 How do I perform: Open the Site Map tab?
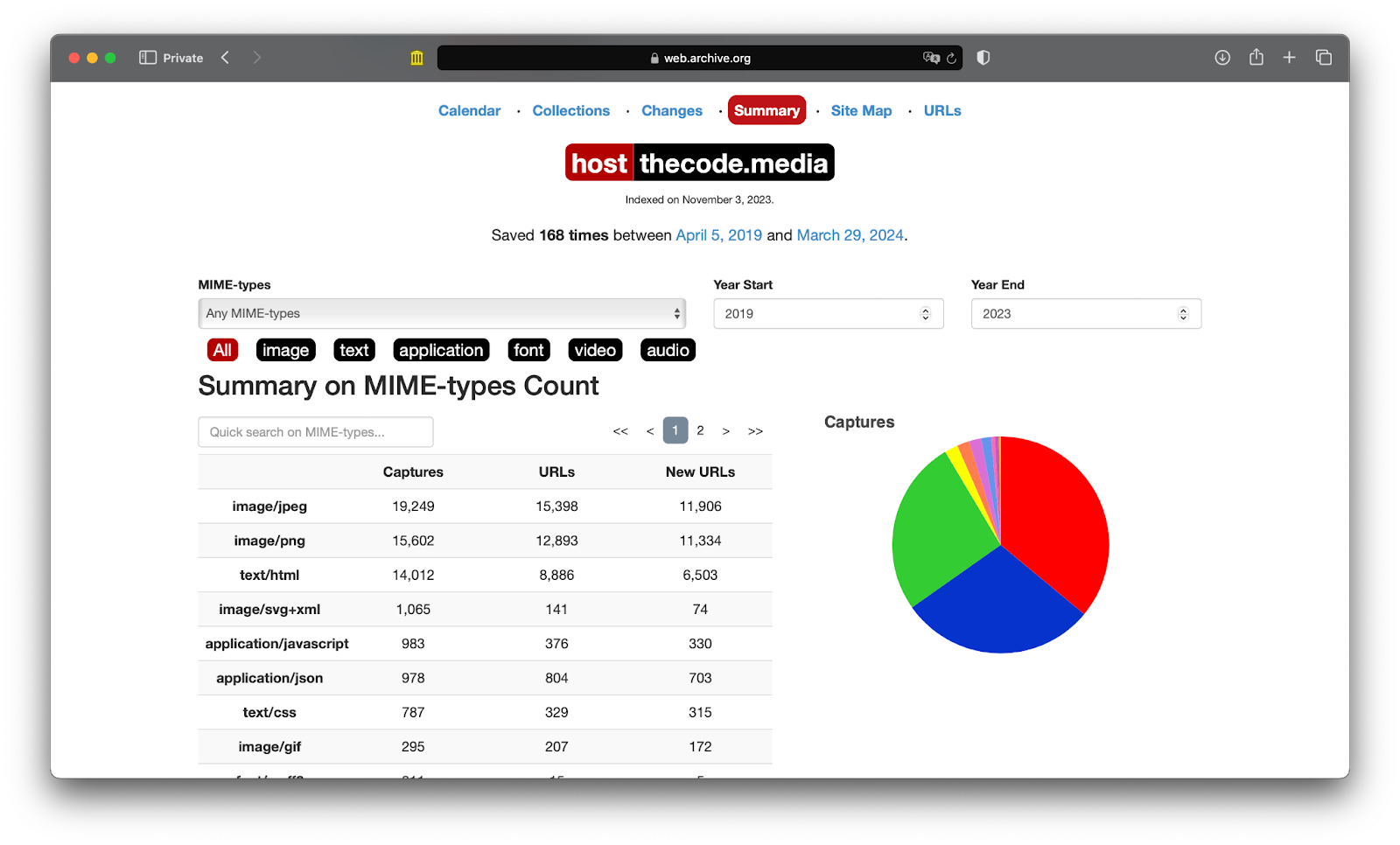click(x=861, y=111)
